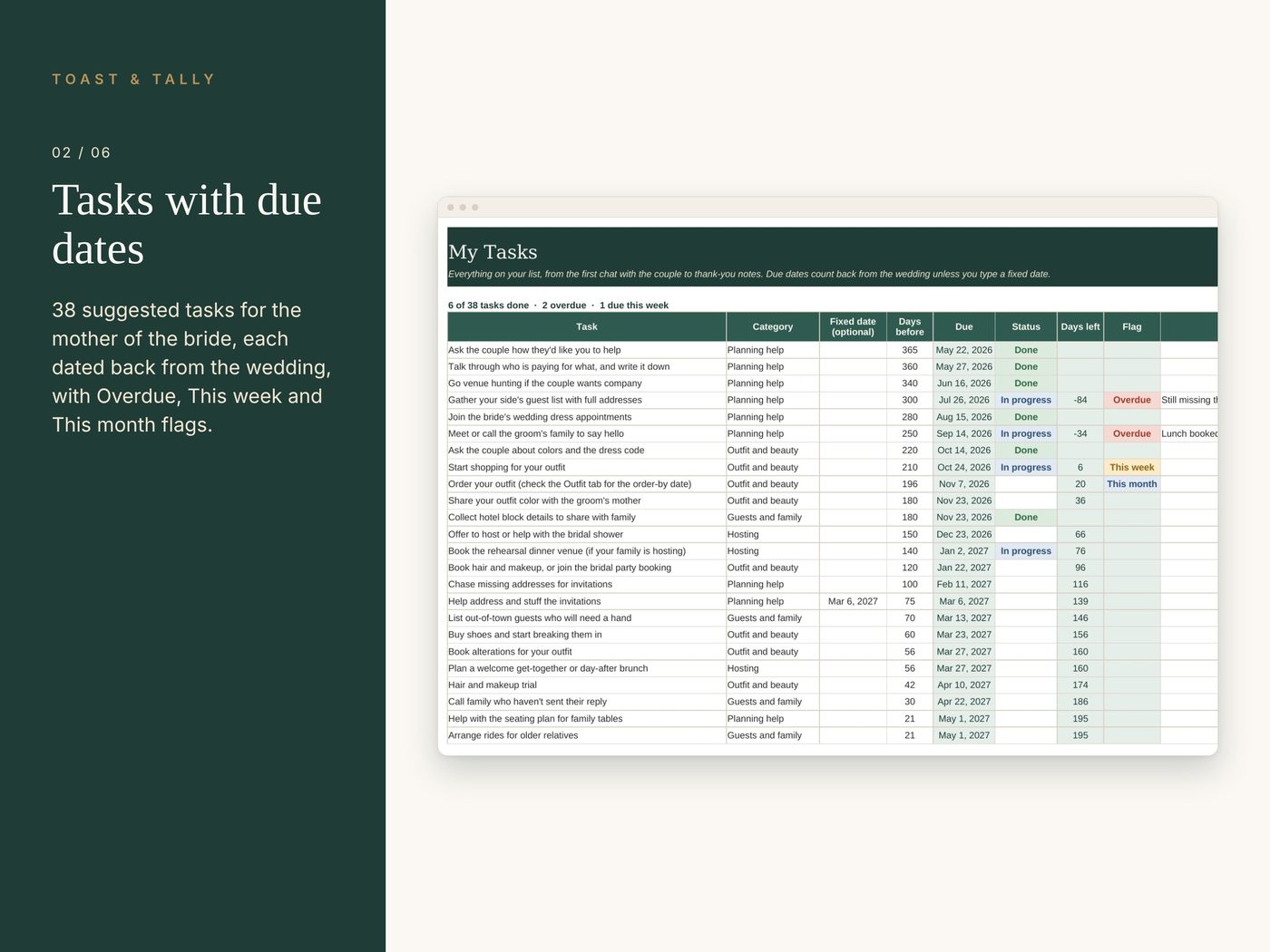Select the 'This month' flag cell
The height and width of the screenshot is (952, 1270).
[x=1132, y=484]
